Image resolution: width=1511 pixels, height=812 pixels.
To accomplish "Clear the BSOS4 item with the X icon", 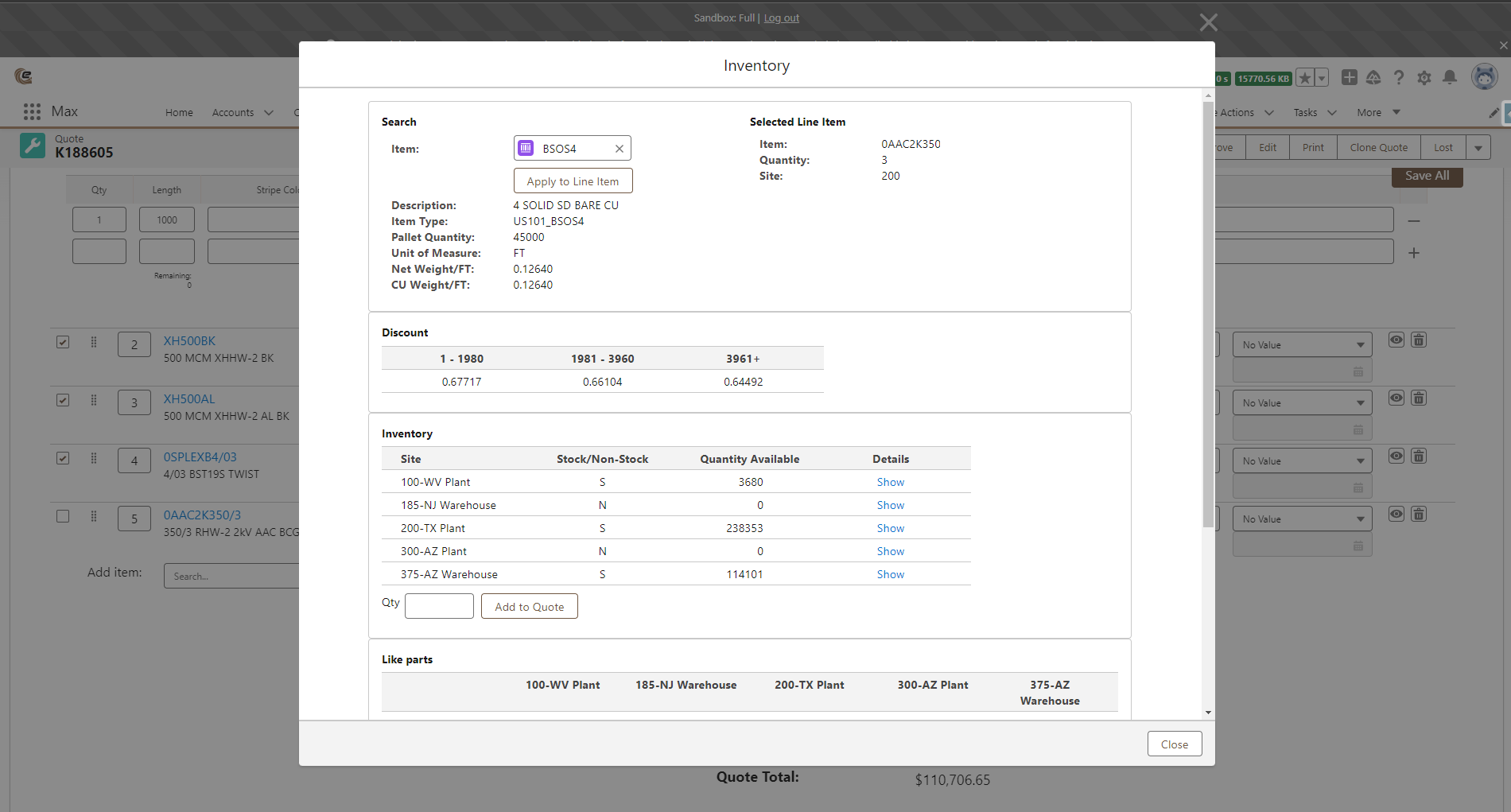I will click(620, 148).
